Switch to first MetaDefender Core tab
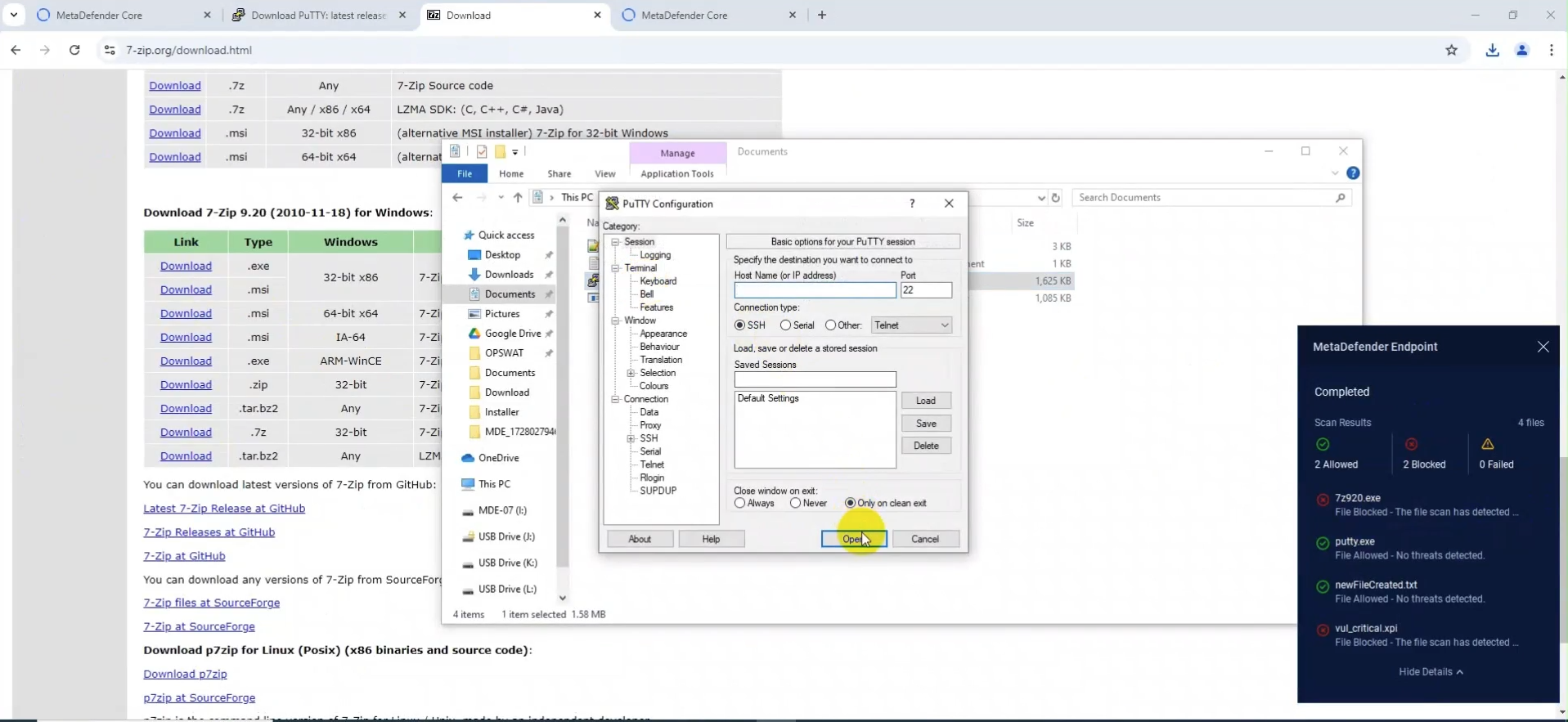 tap(123, 15)
